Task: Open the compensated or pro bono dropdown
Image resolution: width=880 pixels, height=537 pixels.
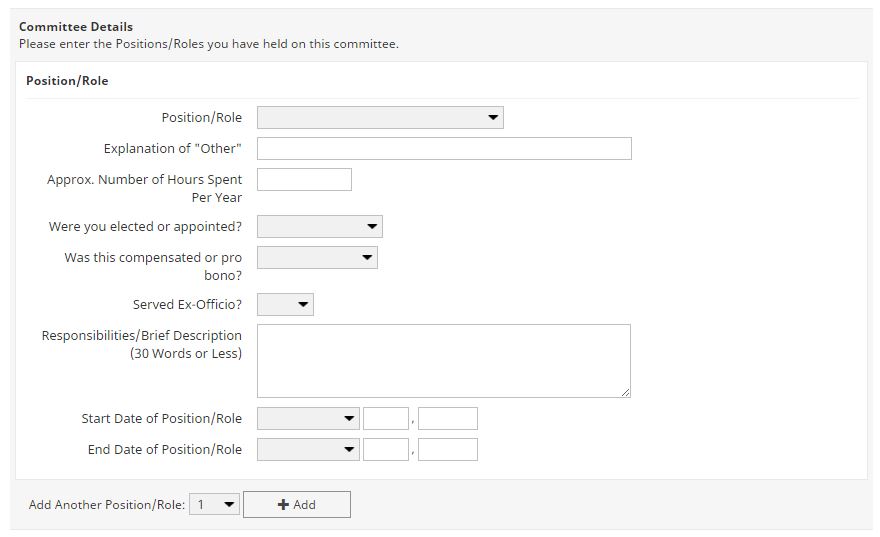Action: click(x=317, y=258)
